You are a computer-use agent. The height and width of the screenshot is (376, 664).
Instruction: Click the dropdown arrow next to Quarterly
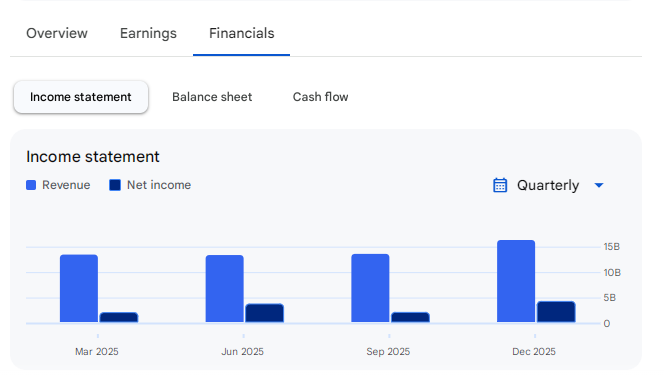[x=599, y=185]
